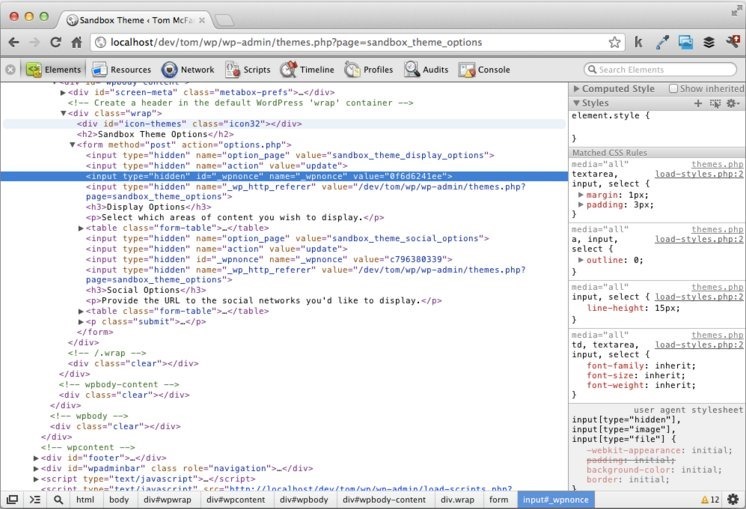
Task: Add a new style rule with plus icon
Action: click(698, 103)
